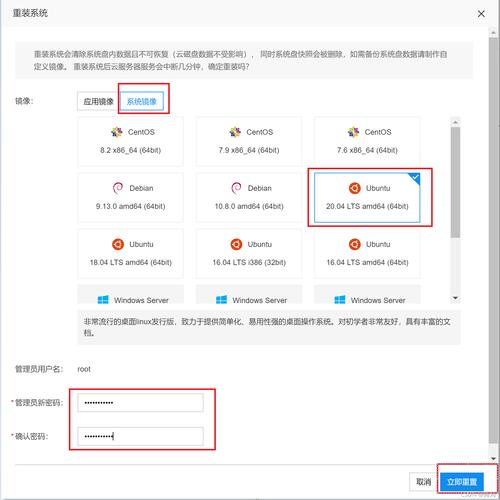The width and height of the screenshot is (500, 500).
Task: Click the Debian 9.13.0 swirl icon
Action: (118, 188)
